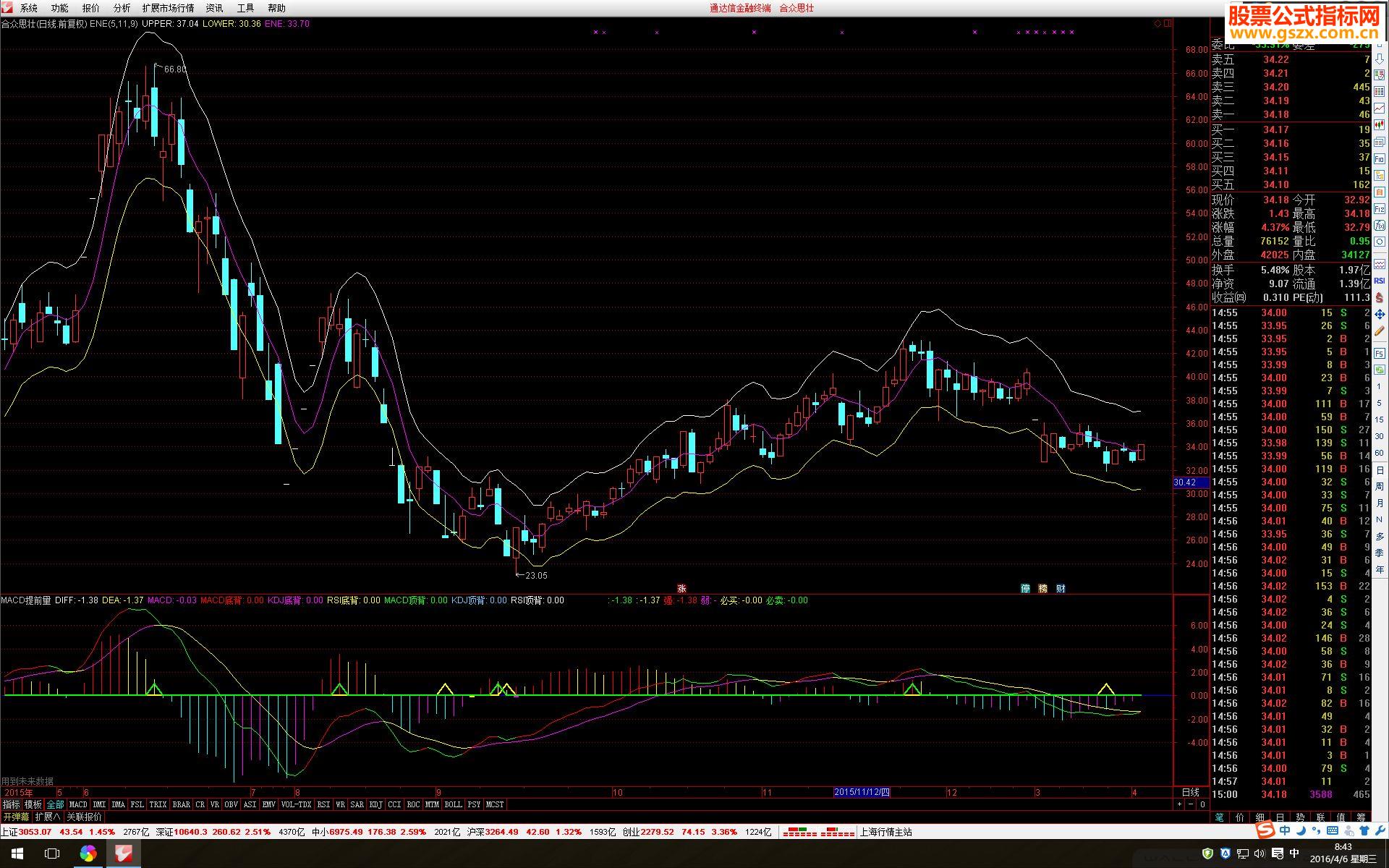The image size is (1389, 868).
Task: Switch to 模板 tab
Action: coord(33,804)
